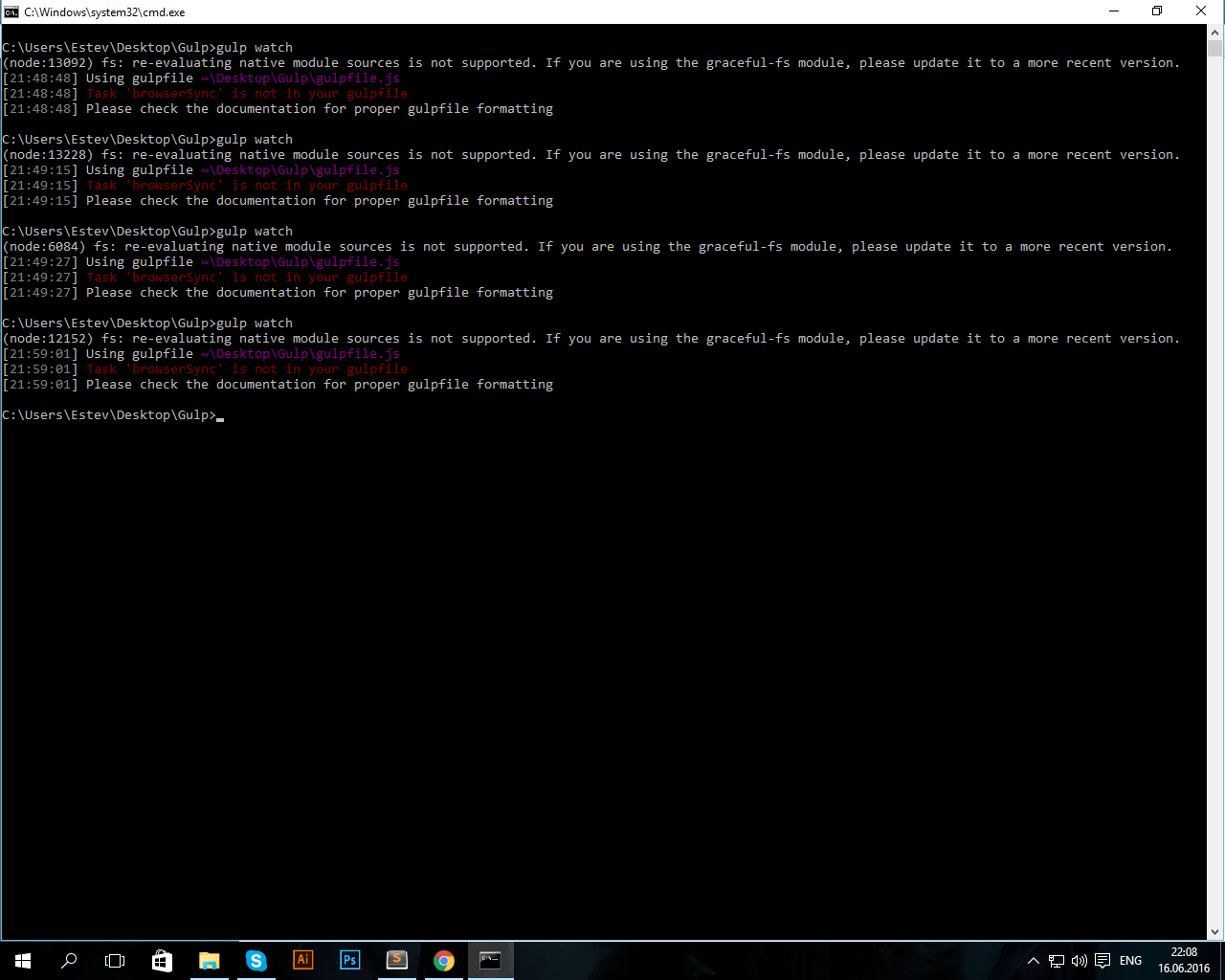Screen dimensions: 1225x980
Task: Click the [21:49:15] Task 'browserSync' error line
Action: pyautogui.click(x=205, y=186)
